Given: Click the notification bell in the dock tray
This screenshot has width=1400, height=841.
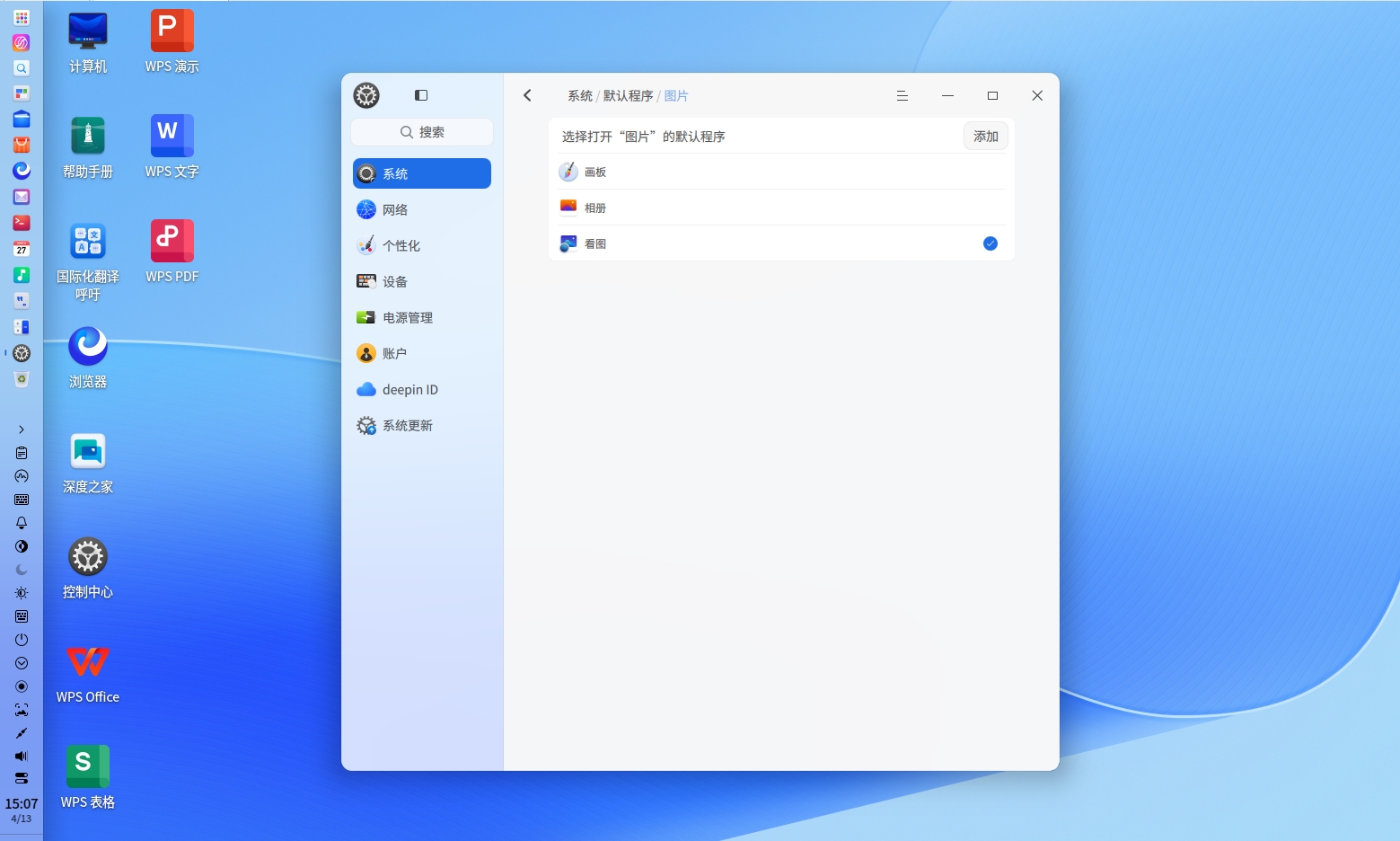Looking at the screenshot, I should [22, 523].
